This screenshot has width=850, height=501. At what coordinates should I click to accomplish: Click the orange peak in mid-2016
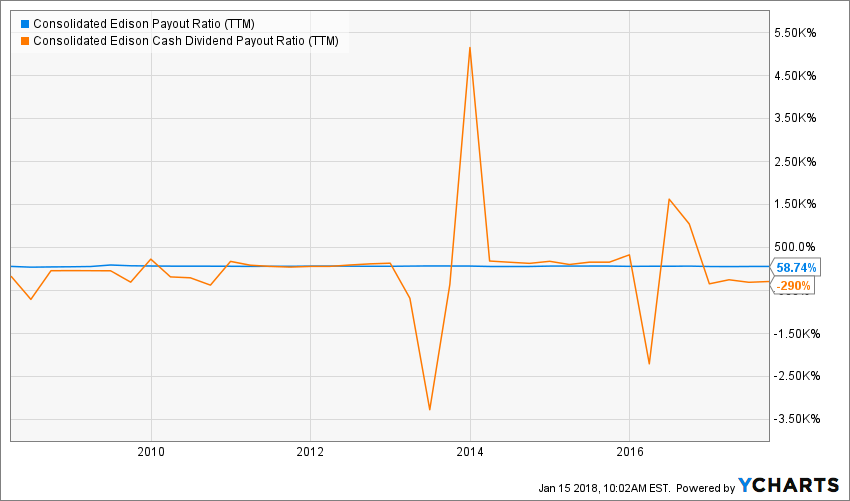[x=669, y=200]
